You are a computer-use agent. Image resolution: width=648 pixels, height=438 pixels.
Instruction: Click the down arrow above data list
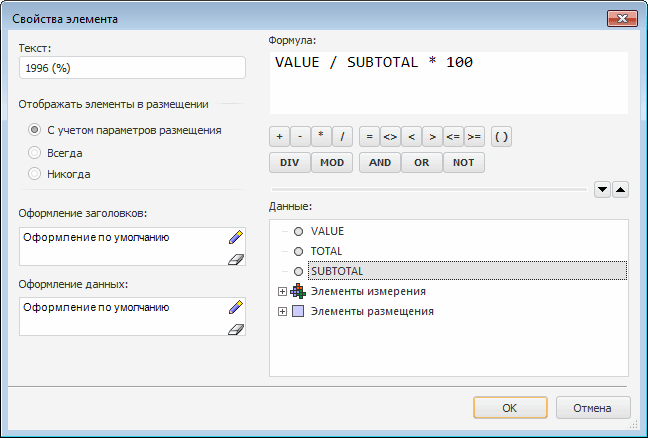click(x=602, y=188)
